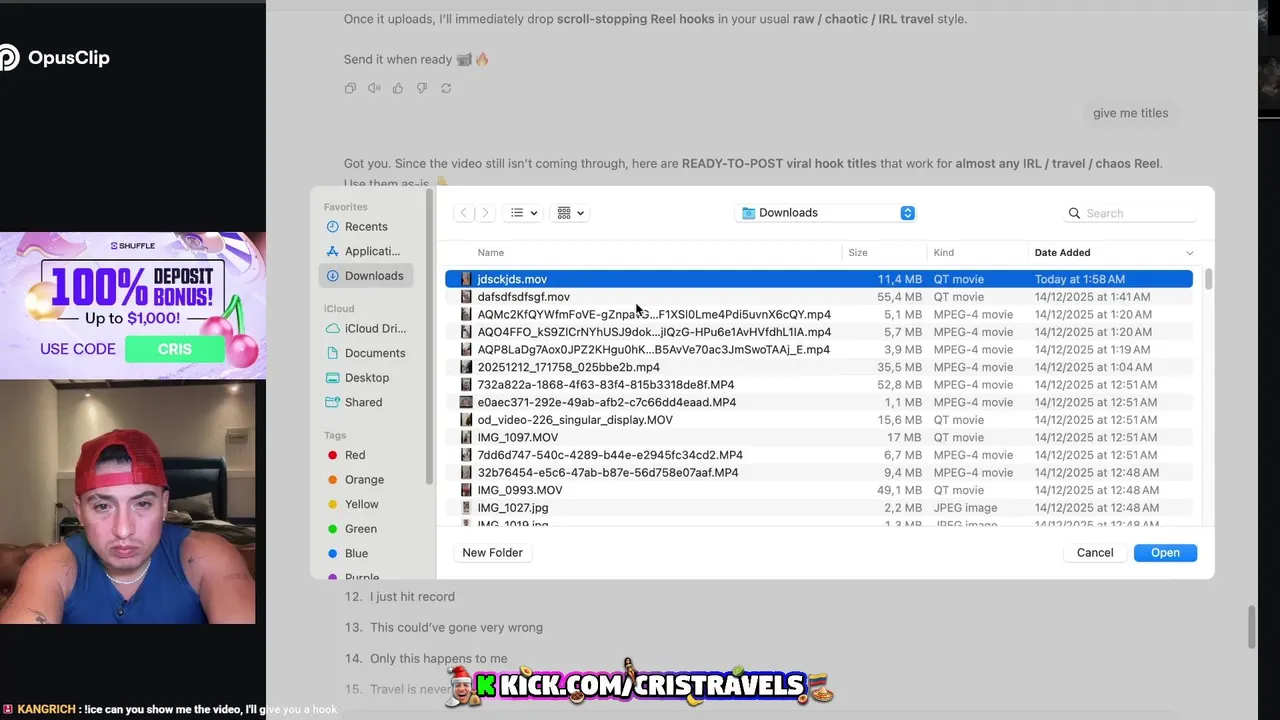Click the 'give me titles' message bubble

pyautogui.click(x=1130, y=113)
